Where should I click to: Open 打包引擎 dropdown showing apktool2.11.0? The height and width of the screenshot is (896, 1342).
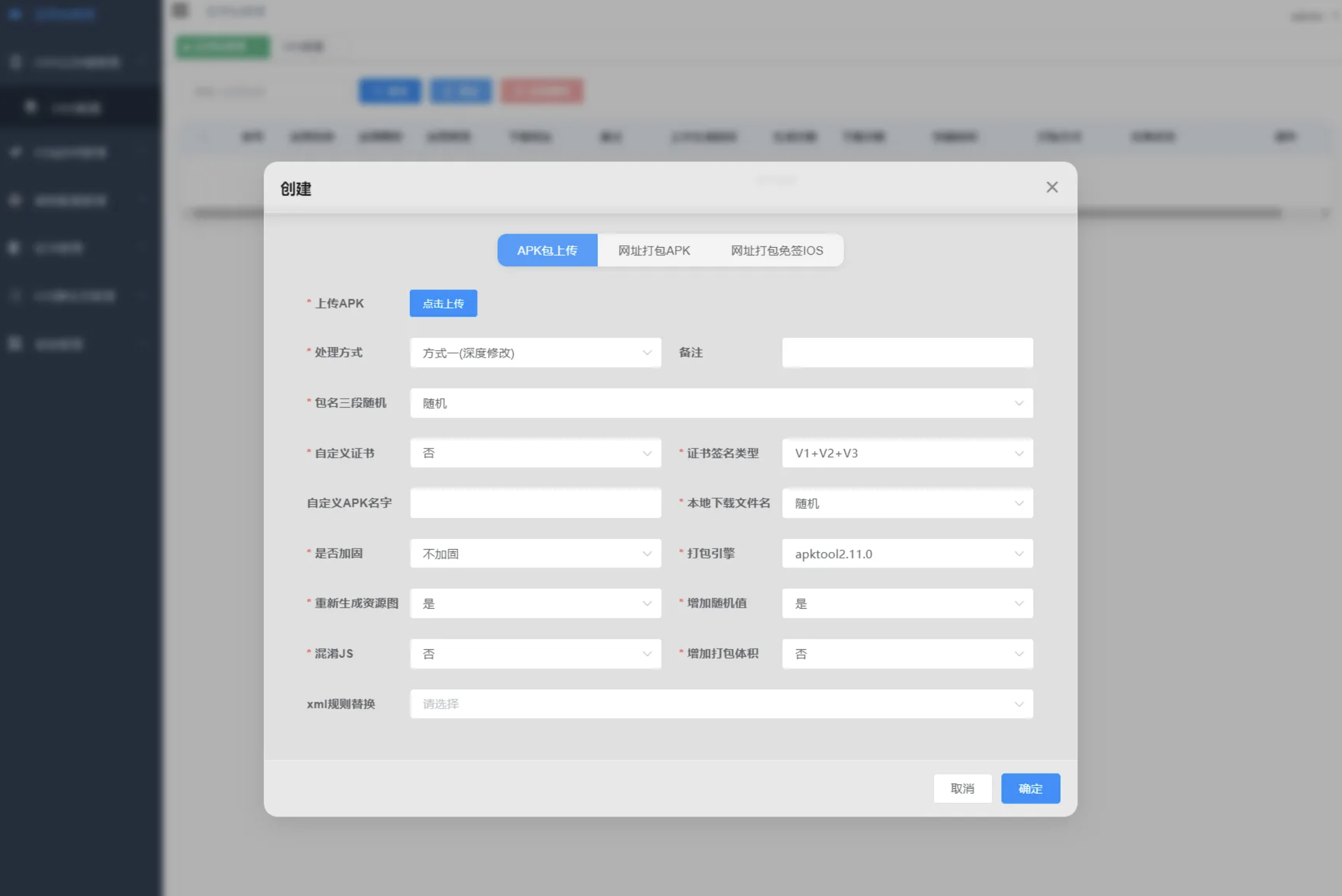pos(907,553)
